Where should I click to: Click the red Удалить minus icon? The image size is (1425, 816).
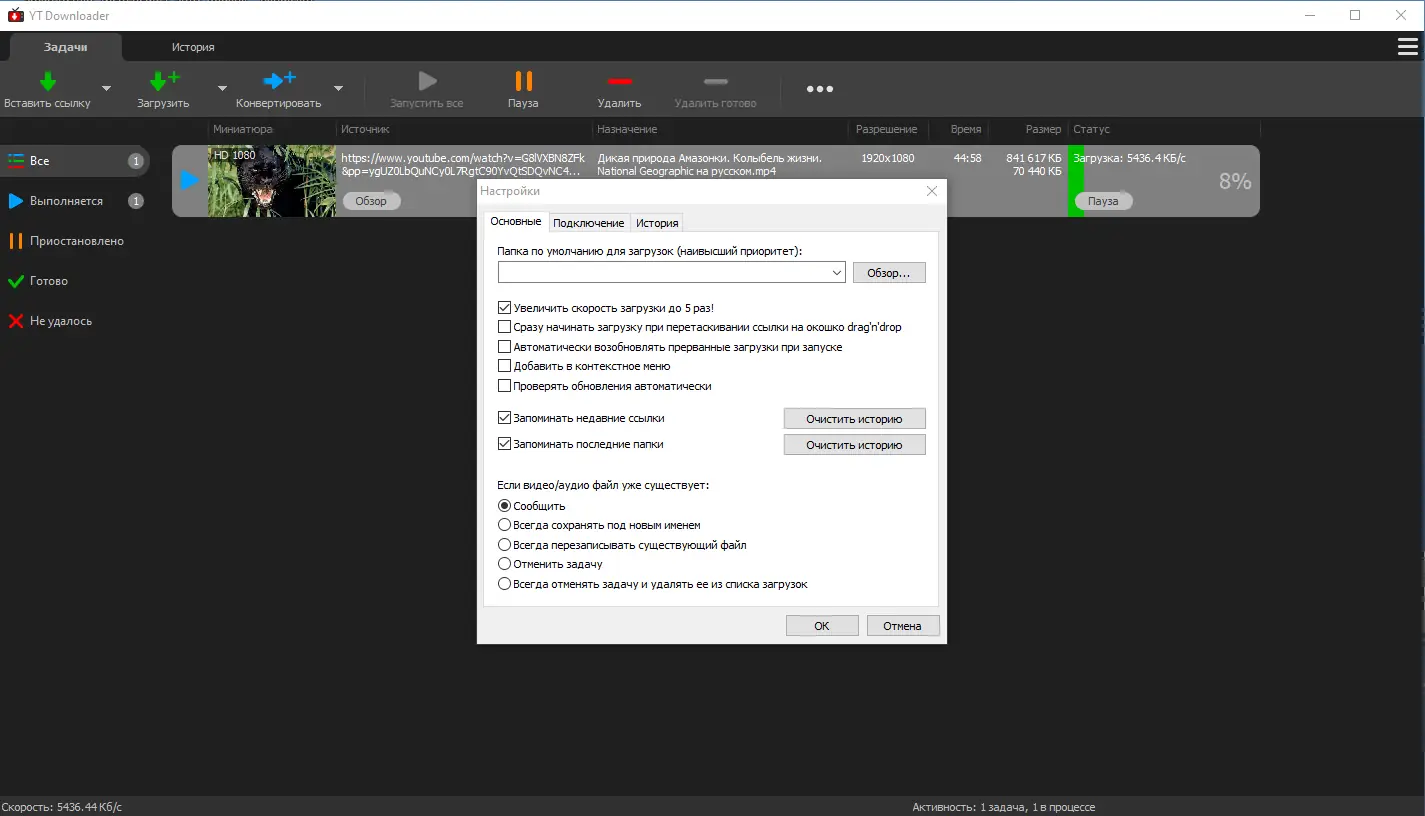click(619, 81)
